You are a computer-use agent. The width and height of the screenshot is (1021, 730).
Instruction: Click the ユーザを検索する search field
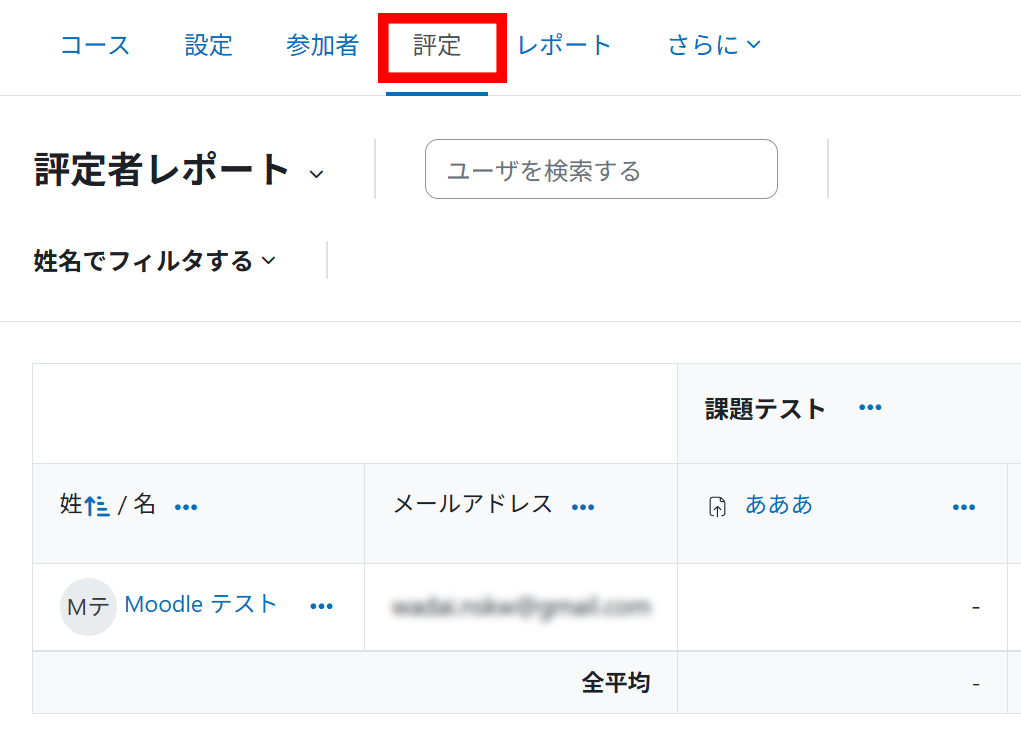pyautogui.click(x=601, y=170)
